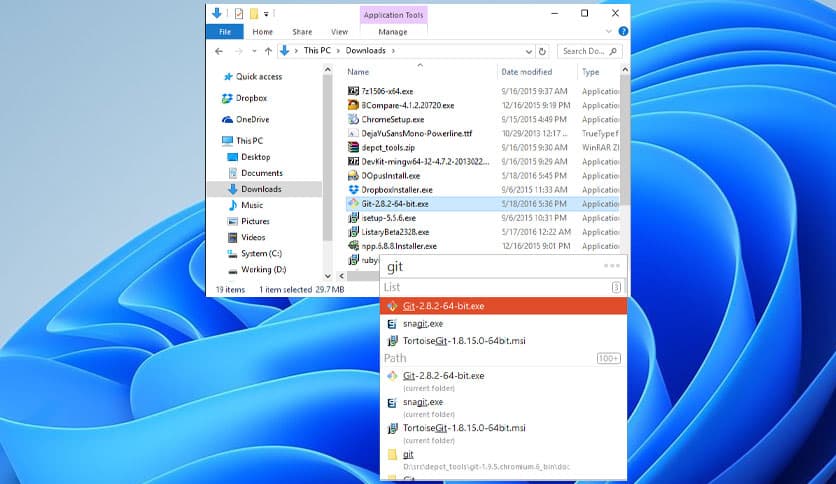Switch to the Share ribbon tab
The width and height of the screenshot is (836, 484).
pos(302,32)
